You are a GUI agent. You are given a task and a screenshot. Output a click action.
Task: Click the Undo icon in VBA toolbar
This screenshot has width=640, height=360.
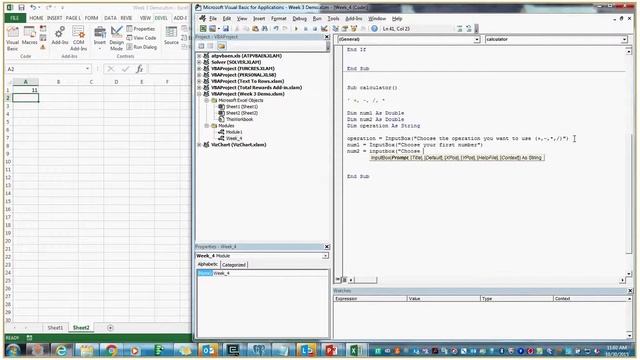coord(276,29)
